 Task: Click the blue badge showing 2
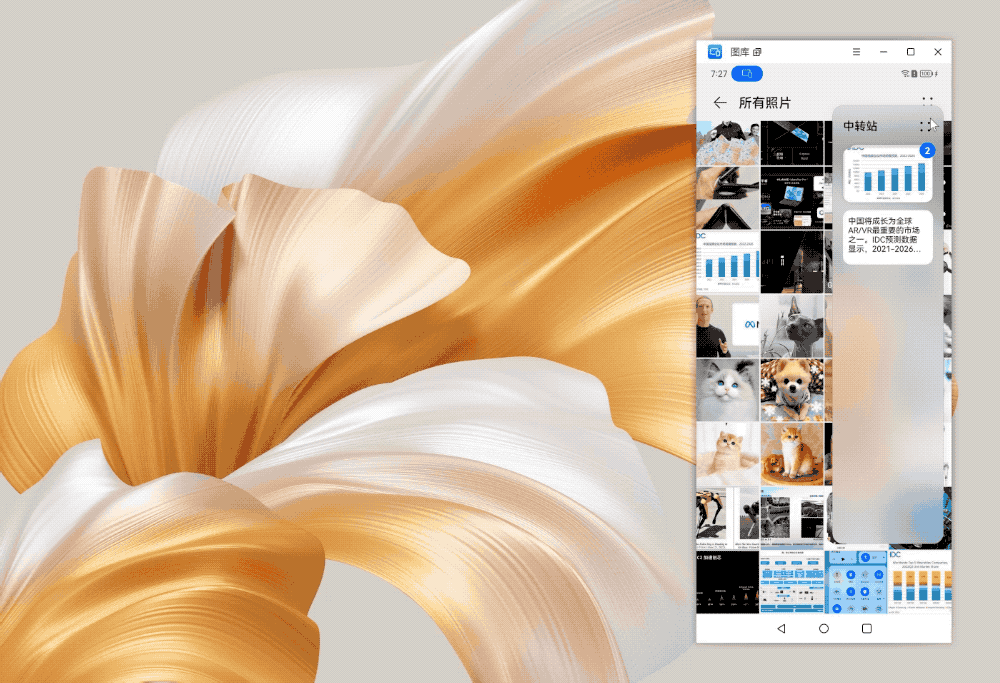(x=927, y=151)
